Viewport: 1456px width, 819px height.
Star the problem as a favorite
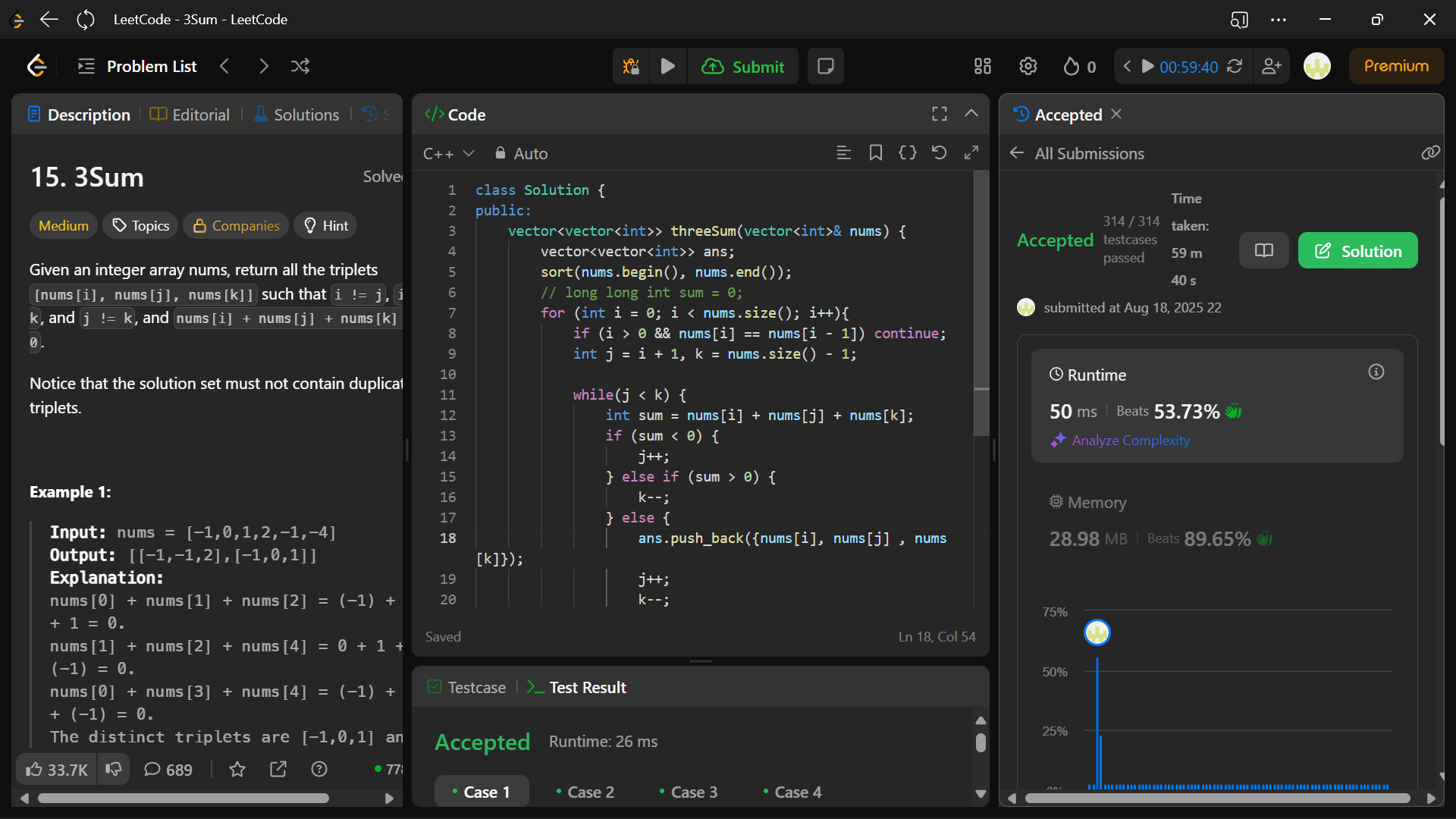(x=237, y=770)
